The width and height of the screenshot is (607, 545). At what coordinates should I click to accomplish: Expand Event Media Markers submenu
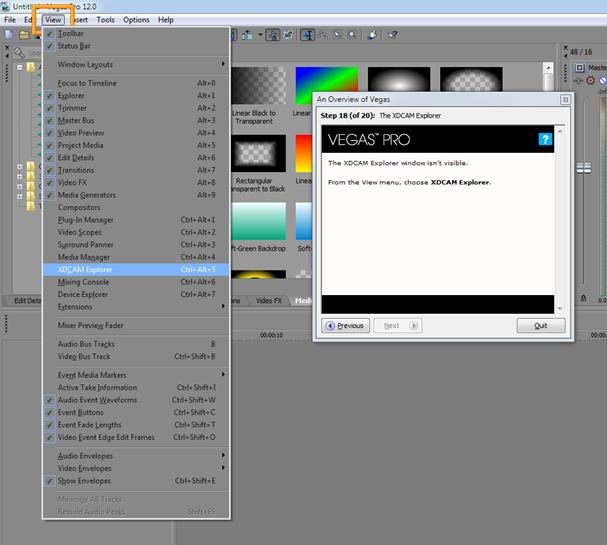pos(135,375)
